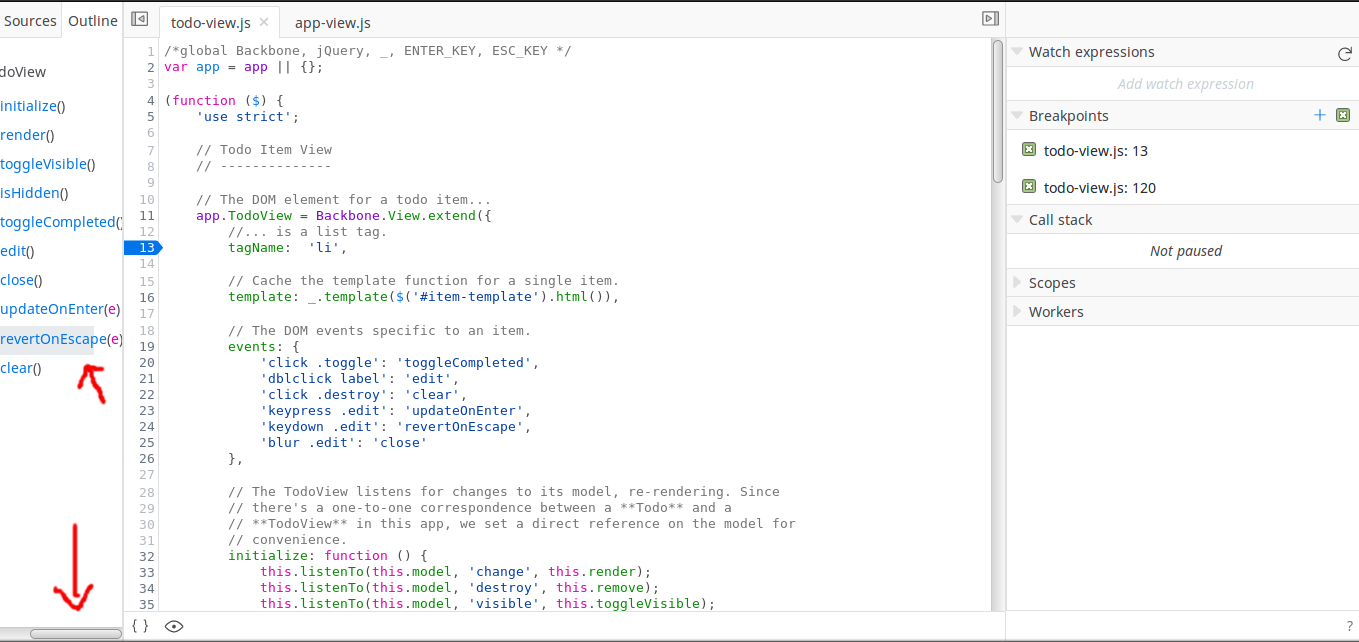
Task: Click line number 20 in gutter
Action: click(x=147, y=362)
